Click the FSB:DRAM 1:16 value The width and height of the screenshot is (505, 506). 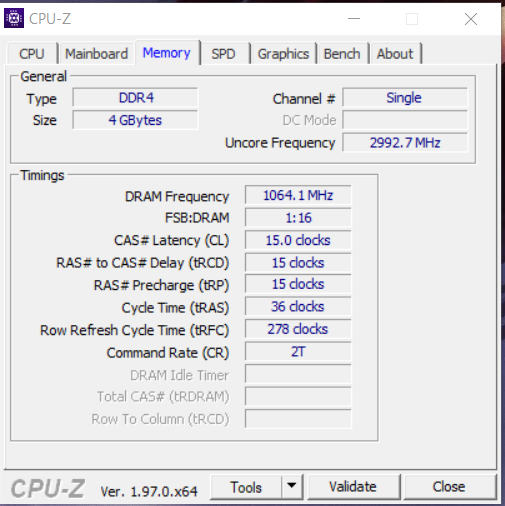(298, 218)
